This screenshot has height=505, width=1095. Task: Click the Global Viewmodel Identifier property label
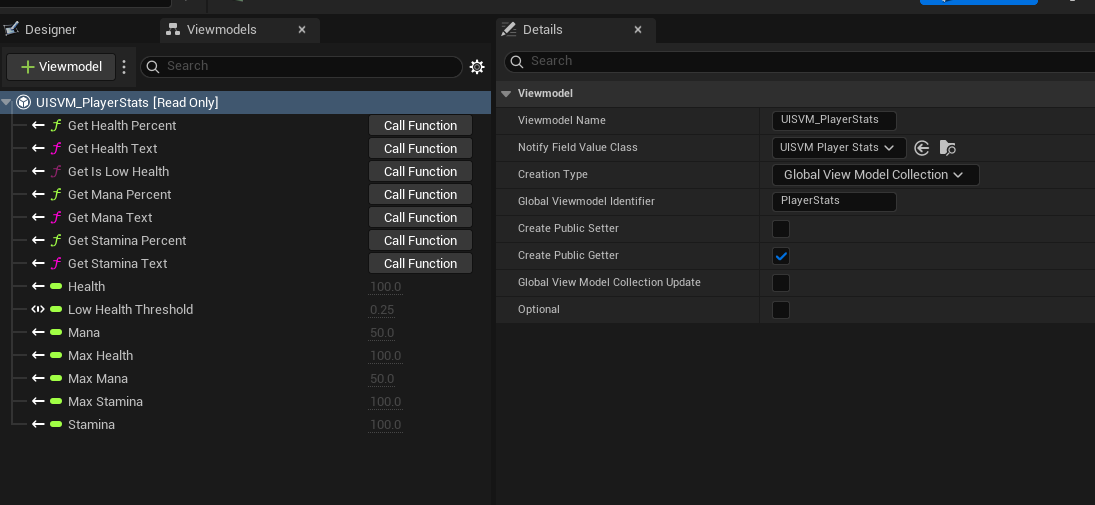click(587, 202)
